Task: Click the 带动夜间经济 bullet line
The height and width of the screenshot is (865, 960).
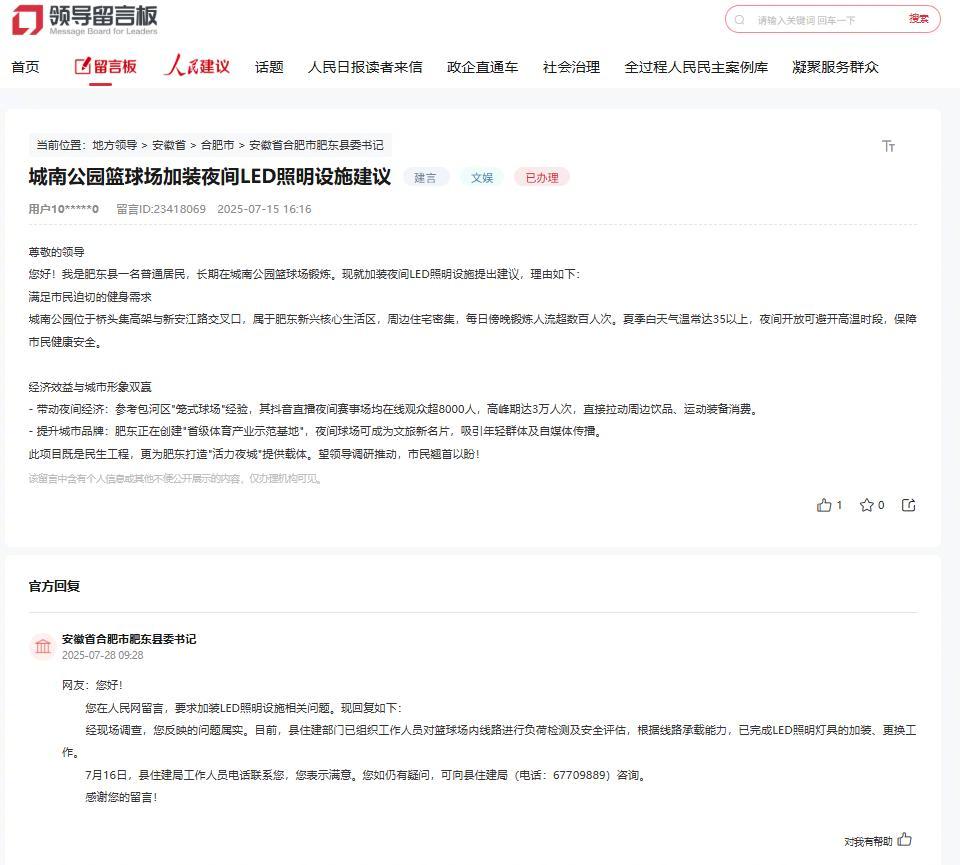Action: click(x=394, y=409)
